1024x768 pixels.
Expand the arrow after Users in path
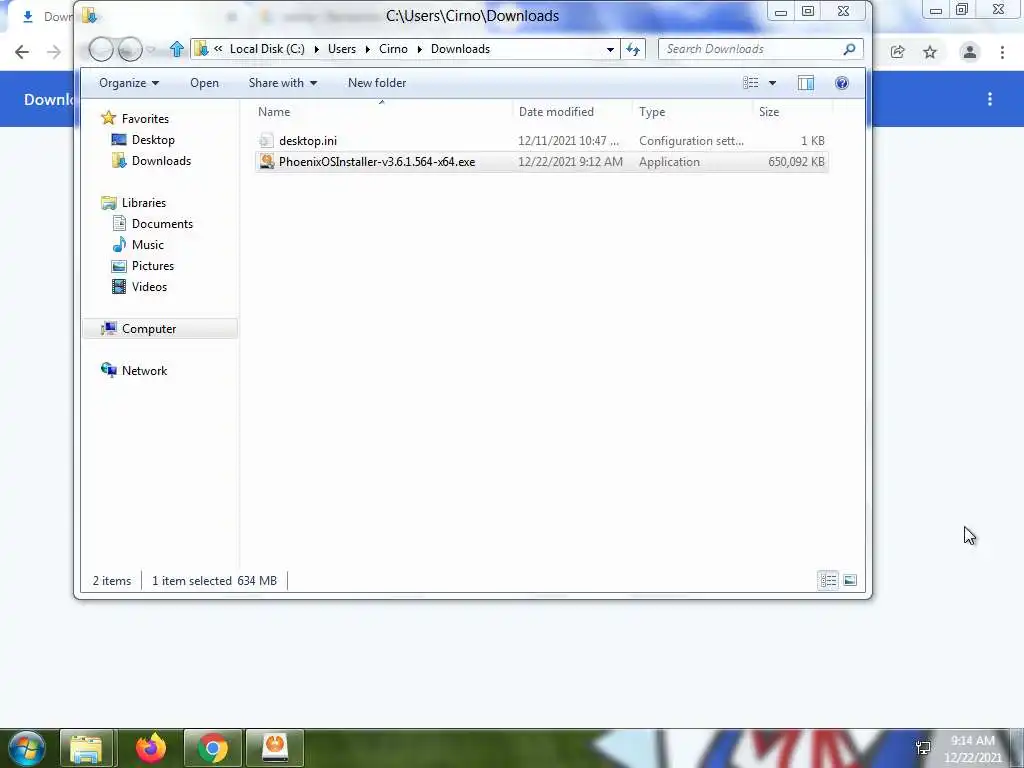pyautogui.click(x=368, y=49)
